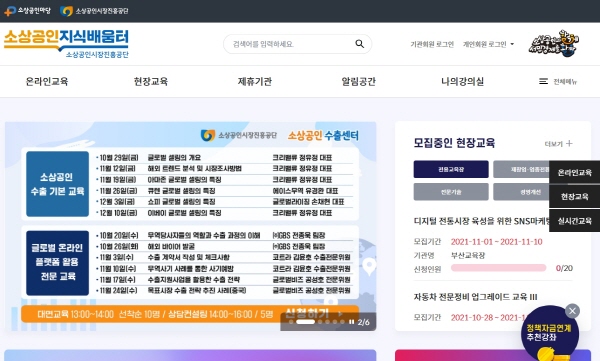Click the 2/6 slide counter
Screen dimensions: 600x361
point(364,322)
